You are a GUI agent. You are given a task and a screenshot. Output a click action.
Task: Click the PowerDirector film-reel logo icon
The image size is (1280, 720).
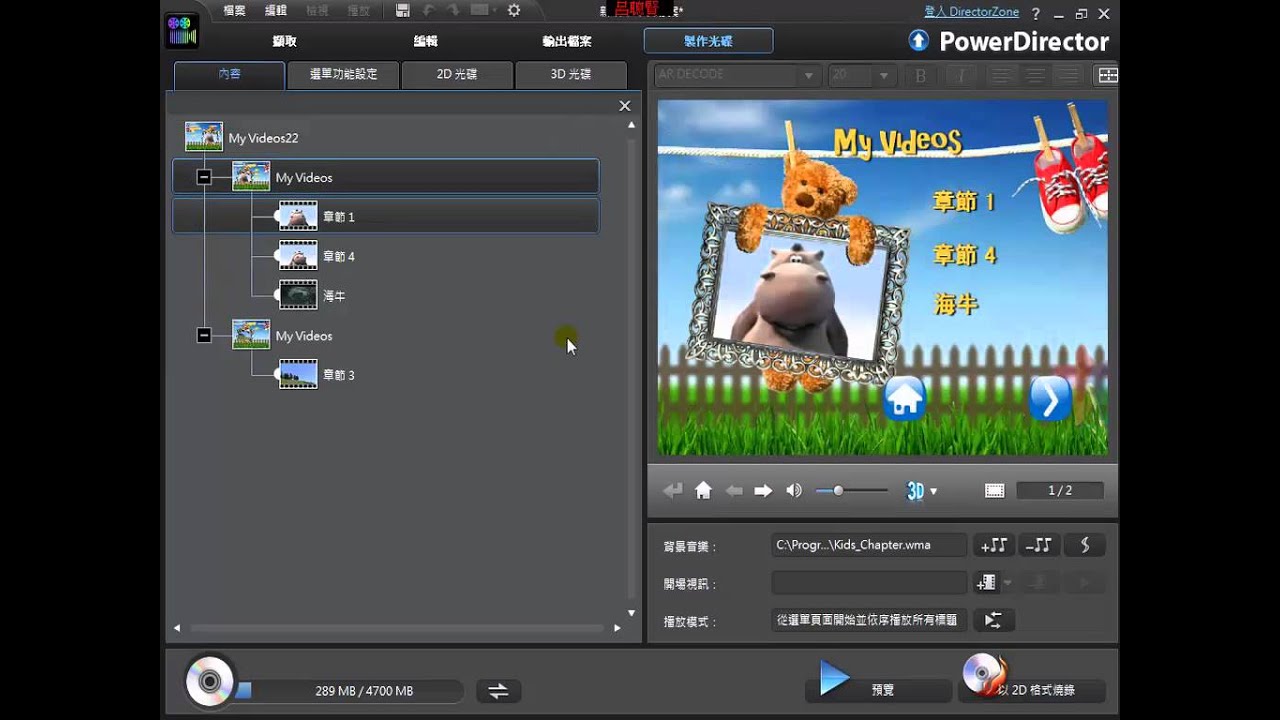[x=182, y=30]
